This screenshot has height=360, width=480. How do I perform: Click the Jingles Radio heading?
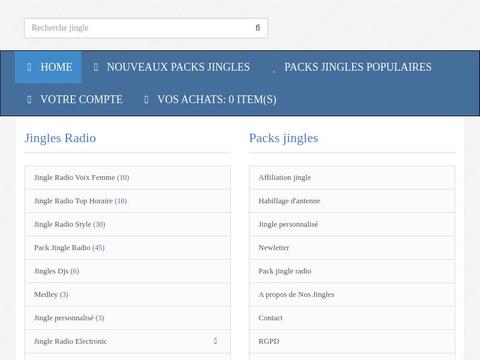60,138
